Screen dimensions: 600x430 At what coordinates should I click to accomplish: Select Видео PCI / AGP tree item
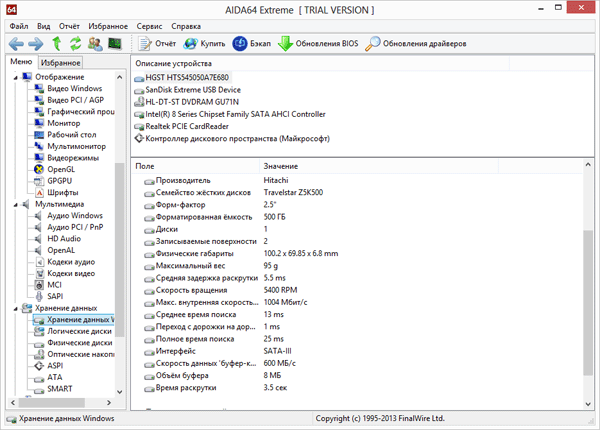coord(75,100)
